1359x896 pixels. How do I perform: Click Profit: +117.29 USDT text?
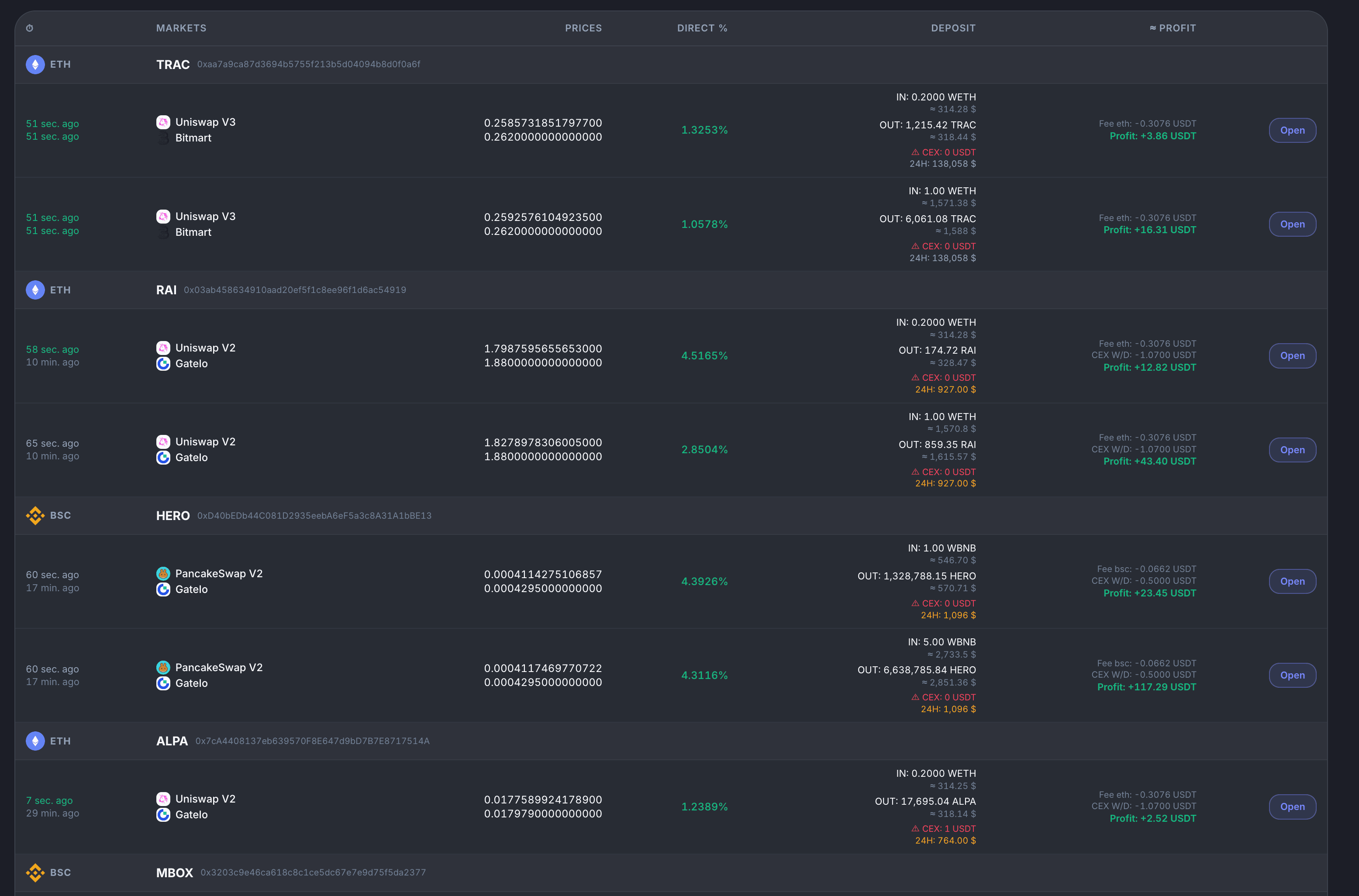(1146, 687)
